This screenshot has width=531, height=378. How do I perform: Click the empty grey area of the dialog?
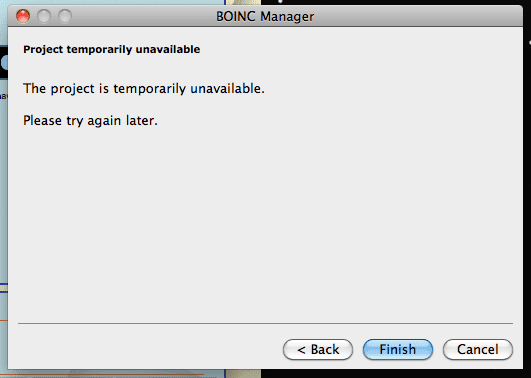pyautogui.click(x=266, y=220)
